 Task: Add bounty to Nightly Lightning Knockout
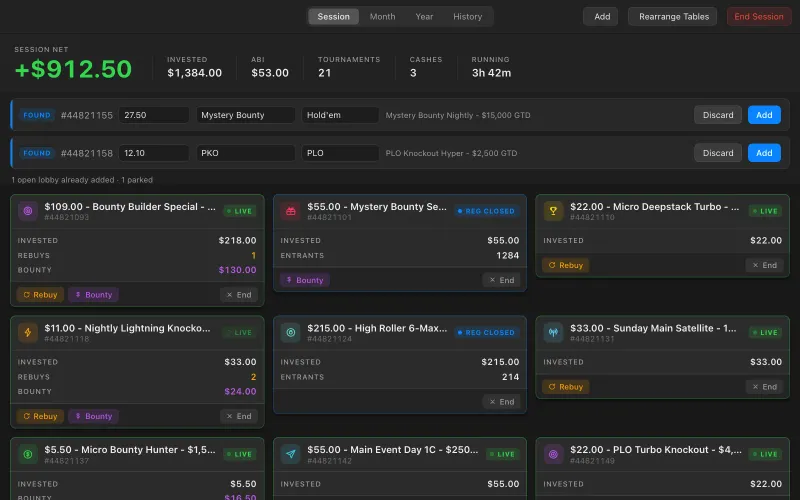point(93,416)
